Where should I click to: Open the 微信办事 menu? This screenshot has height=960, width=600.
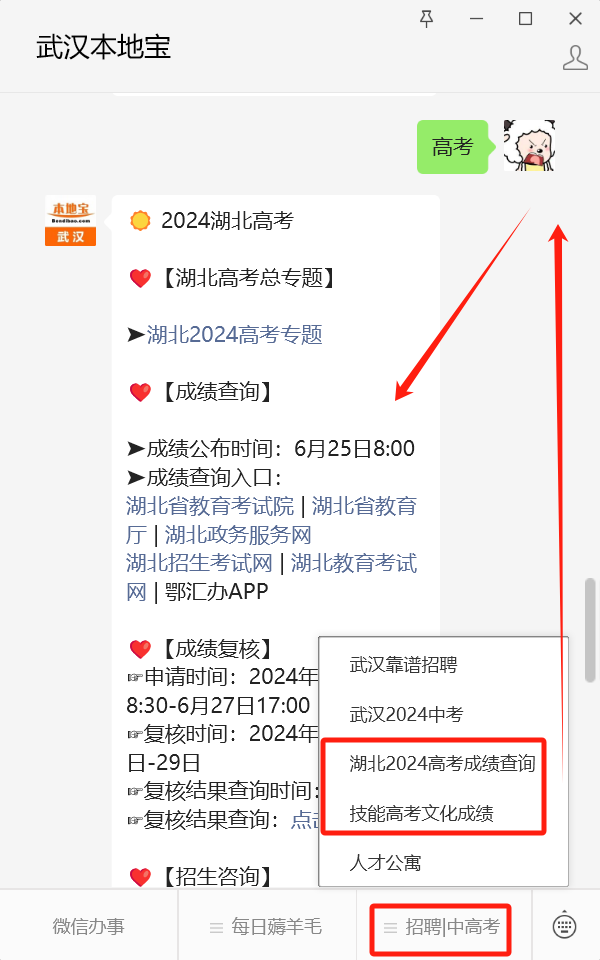pyautogui.click(x=89, y=927)
